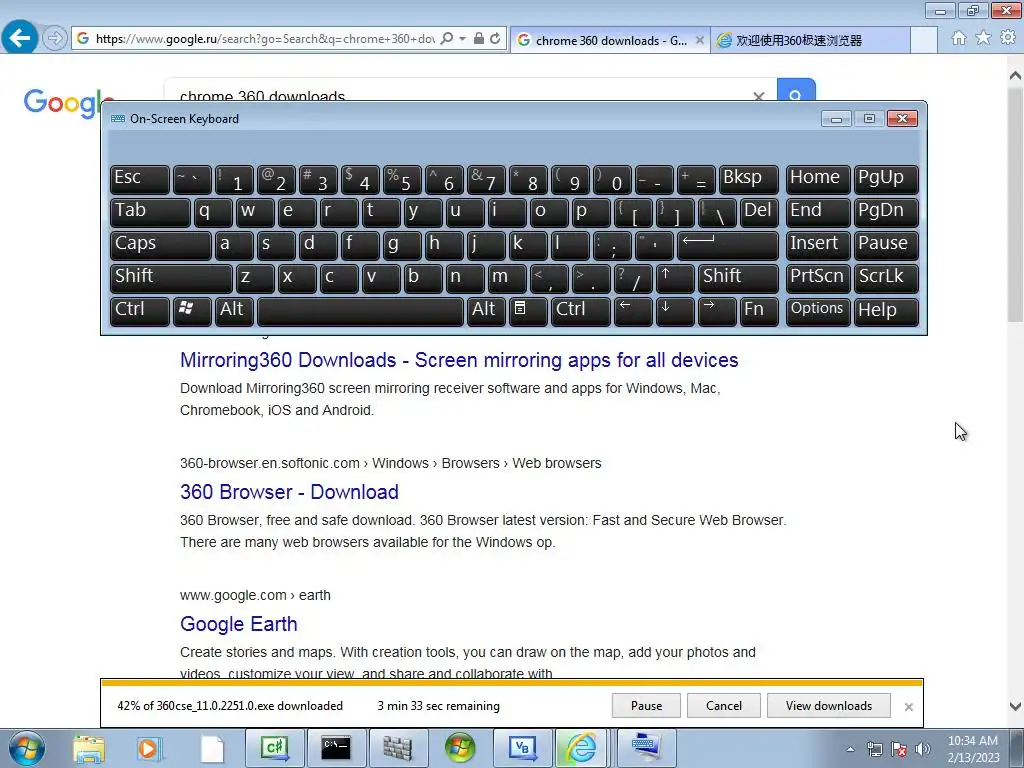Viewport: 1024px width, 768px height.
Task: Toggle the right Shift key
Action: [x=738, y=278]
